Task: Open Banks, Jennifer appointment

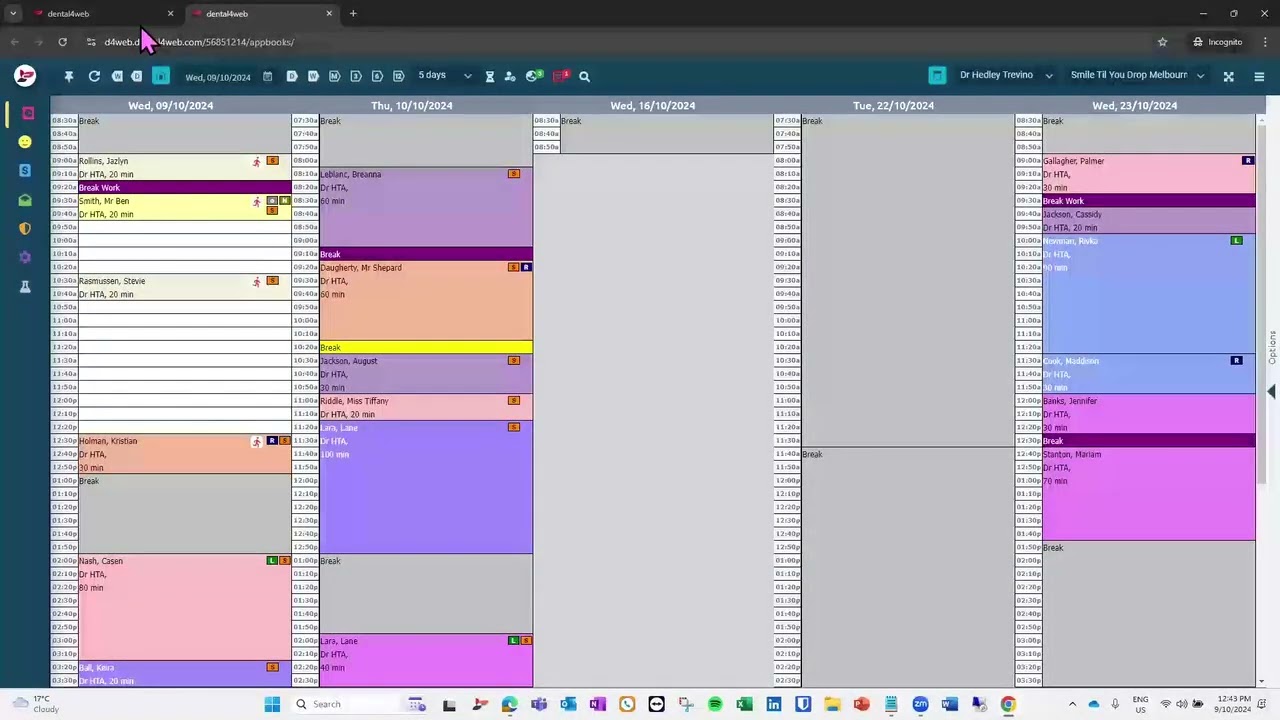Action: pos(1149,414)
